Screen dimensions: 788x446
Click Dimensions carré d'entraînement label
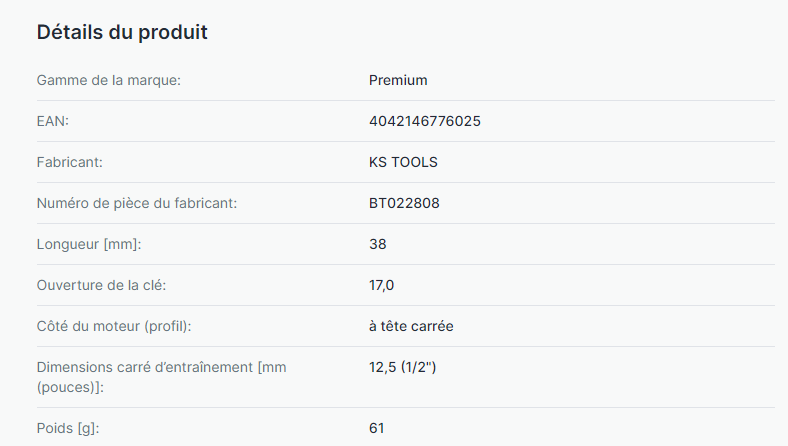tap(161, 377)
